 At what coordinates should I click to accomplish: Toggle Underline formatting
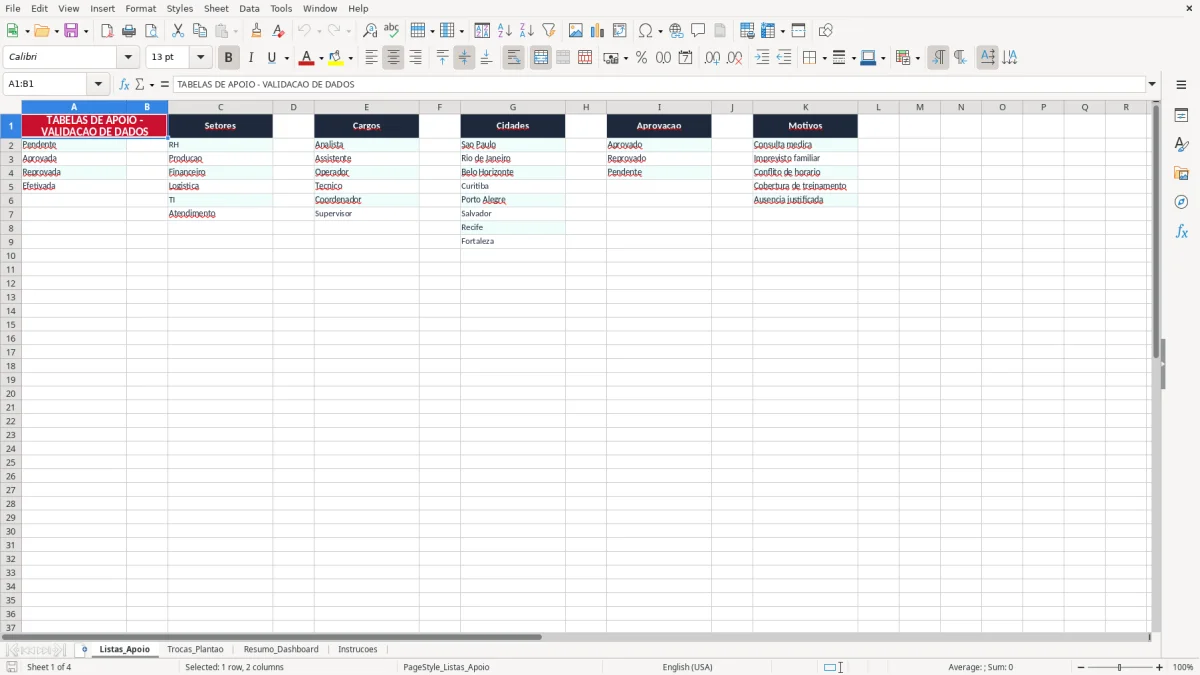click(x=271, y=58)
